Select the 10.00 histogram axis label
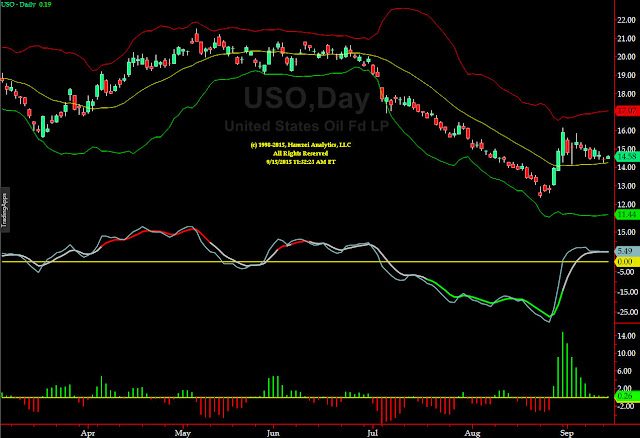This screenshot has height=438, width=640. coord(627,354)
